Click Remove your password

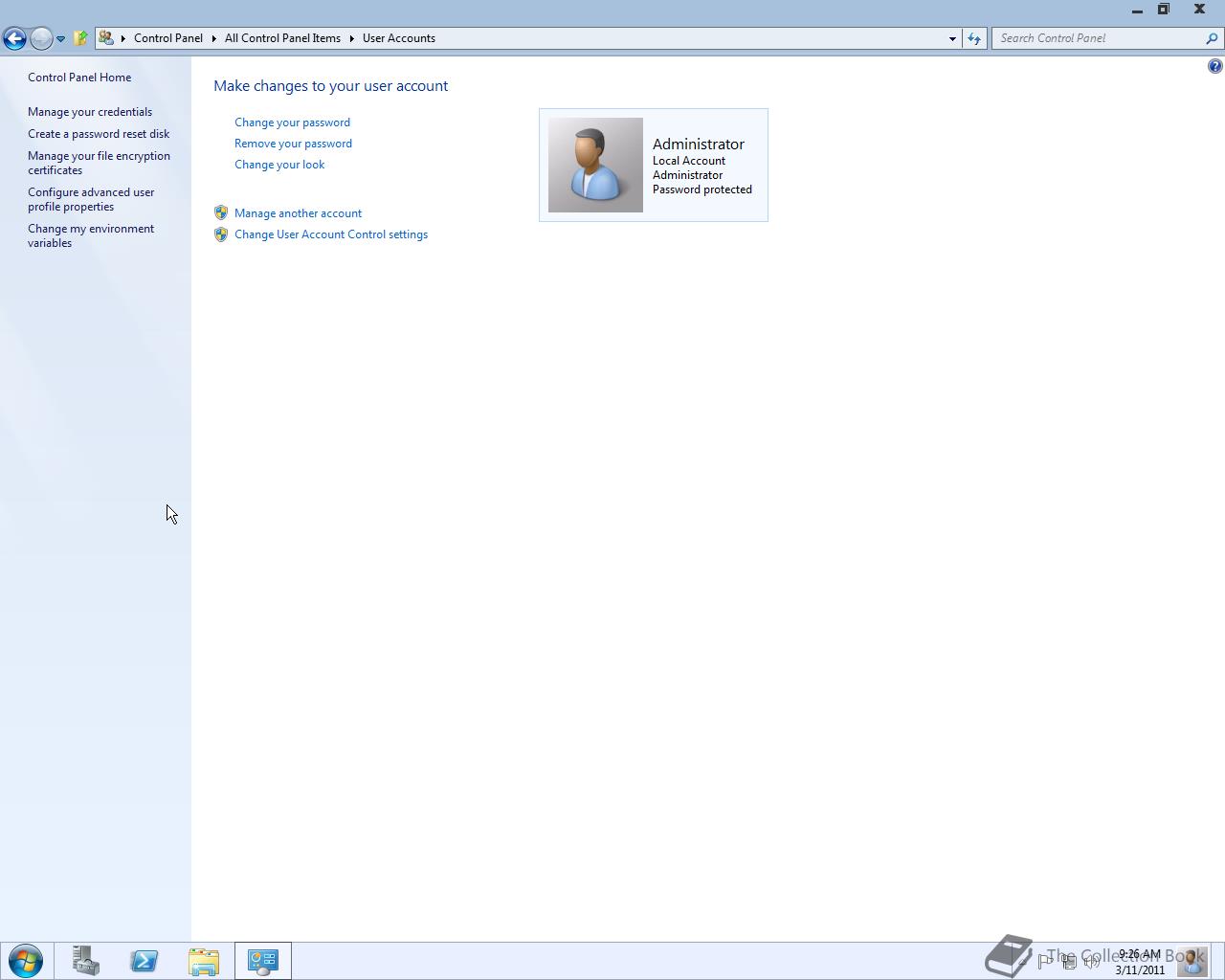(x=293, y=144)
